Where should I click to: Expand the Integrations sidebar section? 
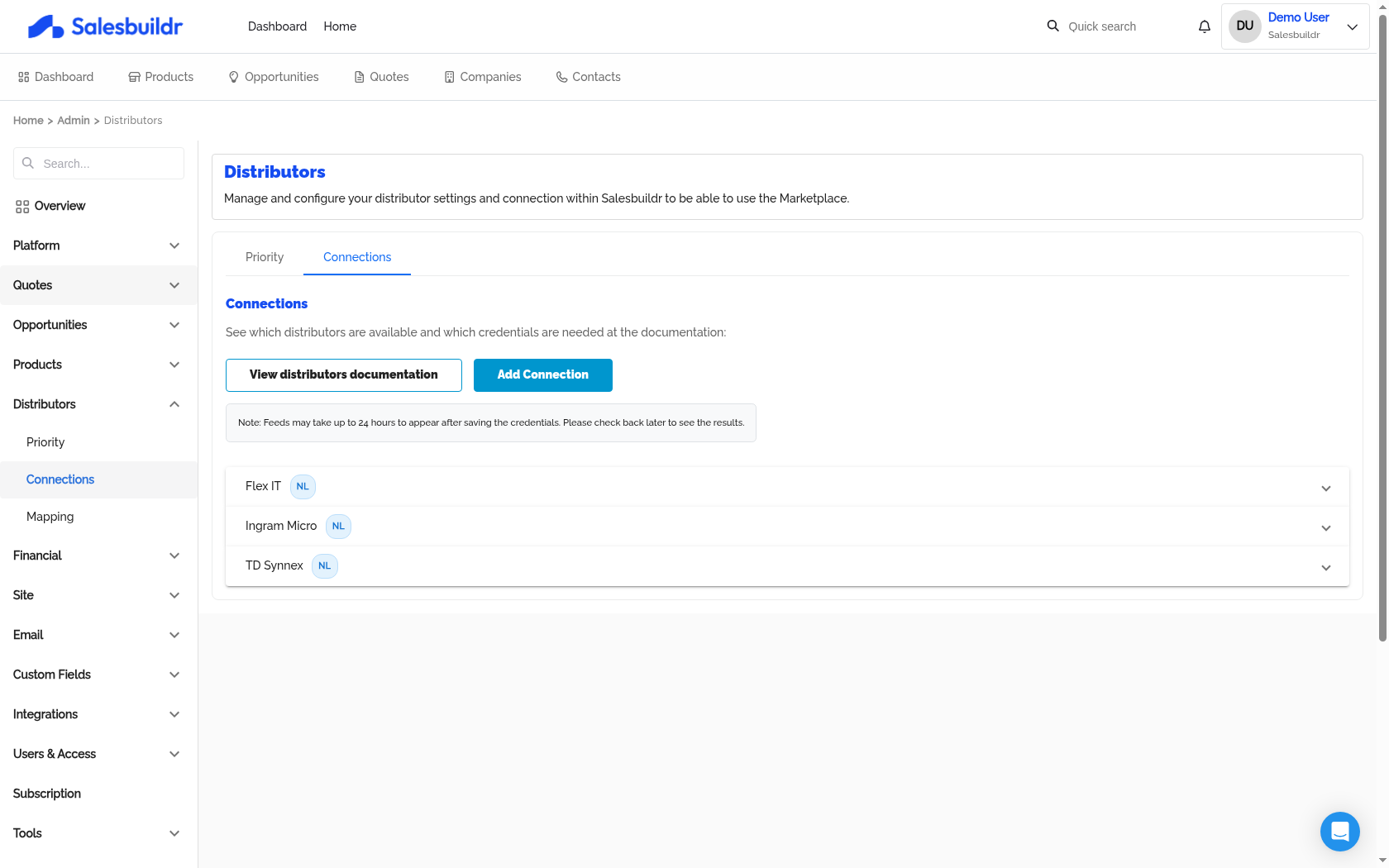[174, 714]
